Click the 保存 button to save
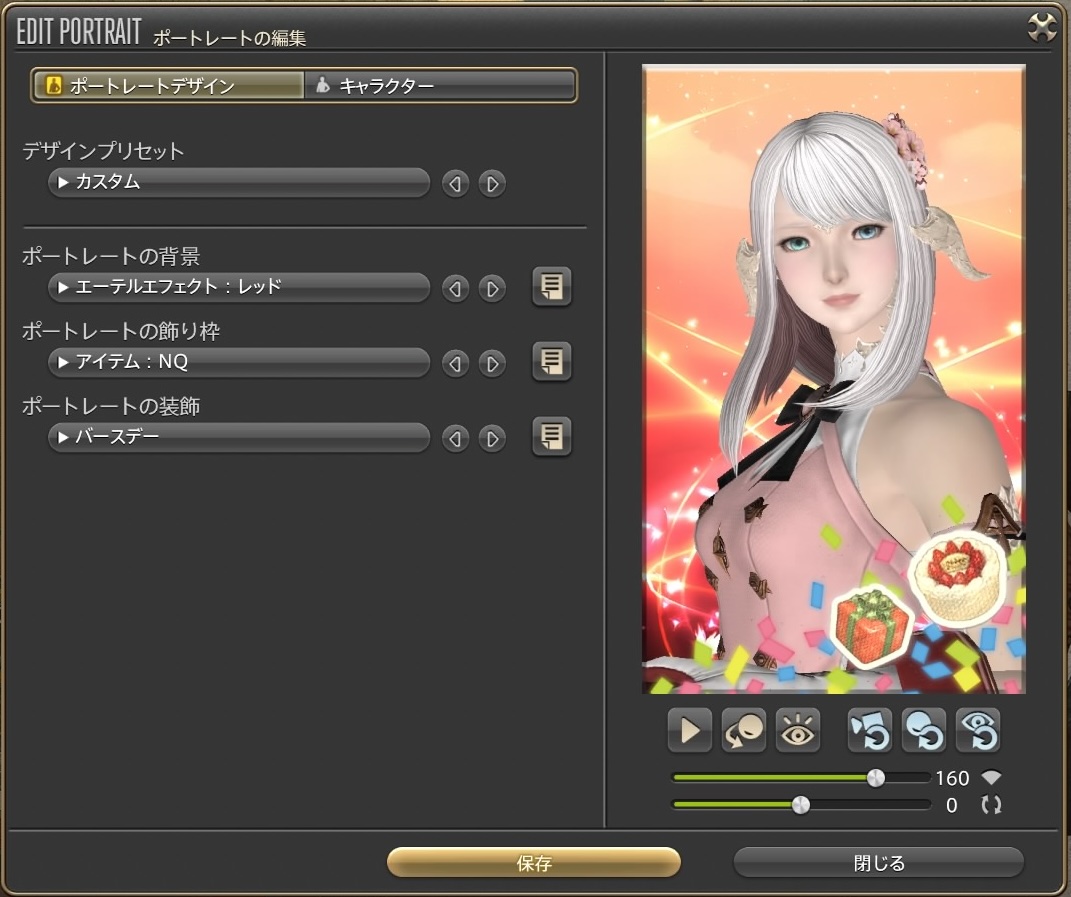Viewport: 1071px width, 897px height. [534, 863]
